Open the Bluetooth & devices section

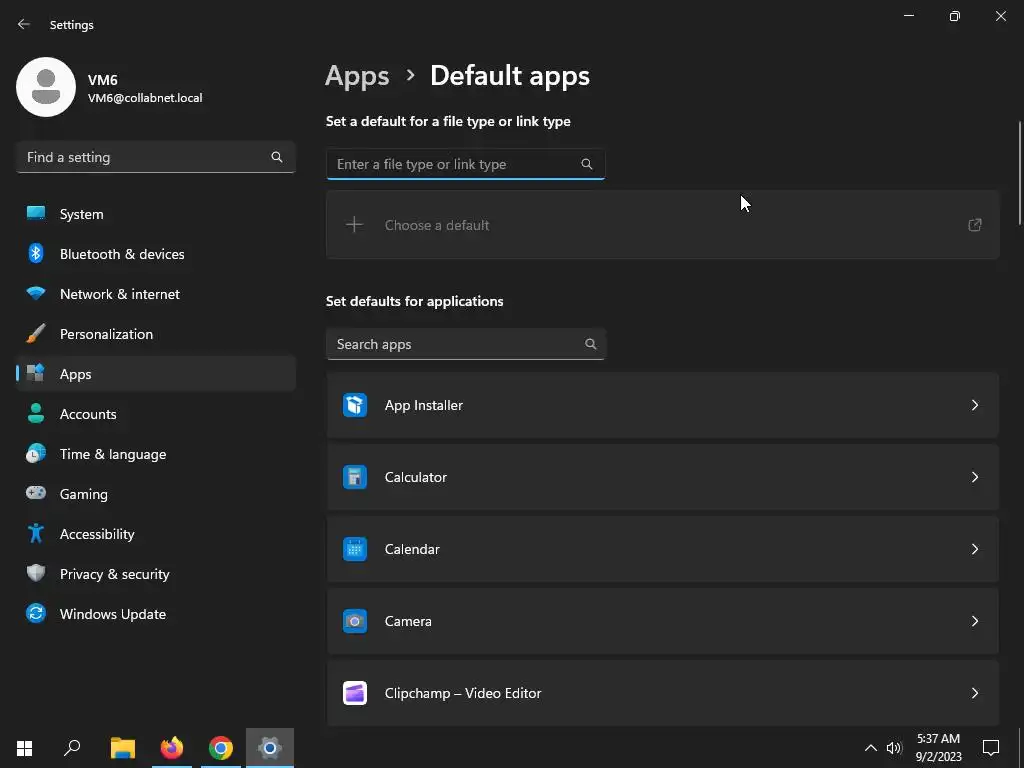click(x=122, y=254)
